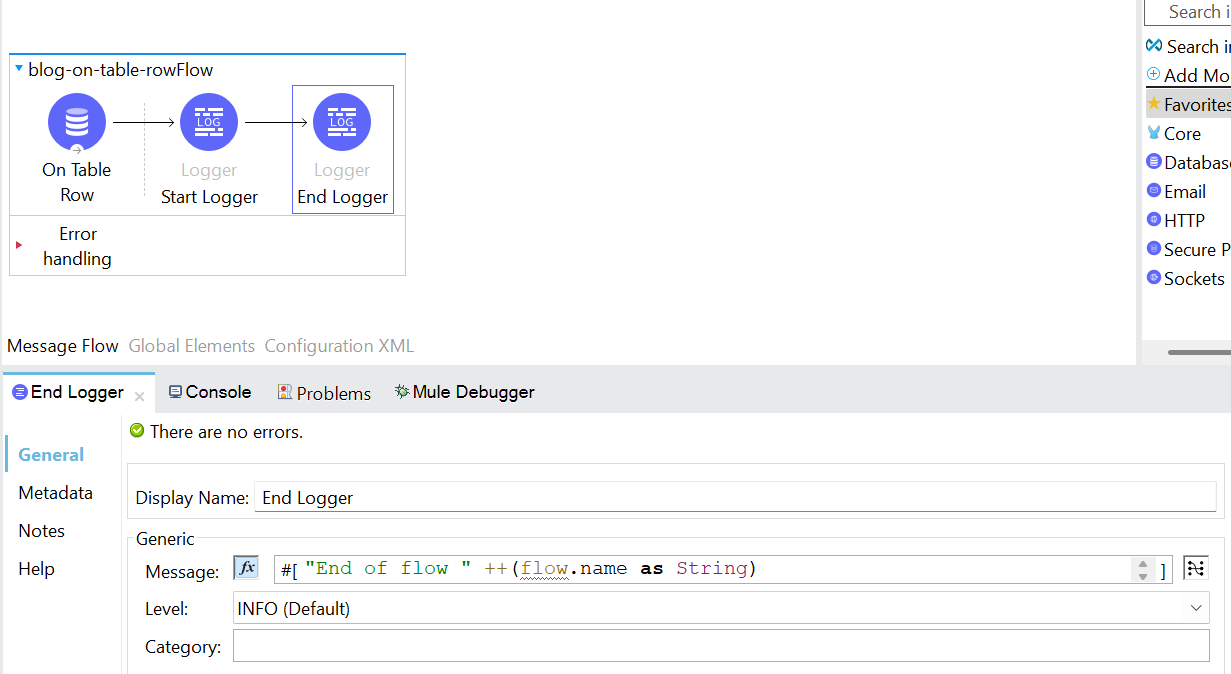This screenshot has width=1231, height=674.
Task: Click the Start Logger component icon
Action: (x=209, y=122)
